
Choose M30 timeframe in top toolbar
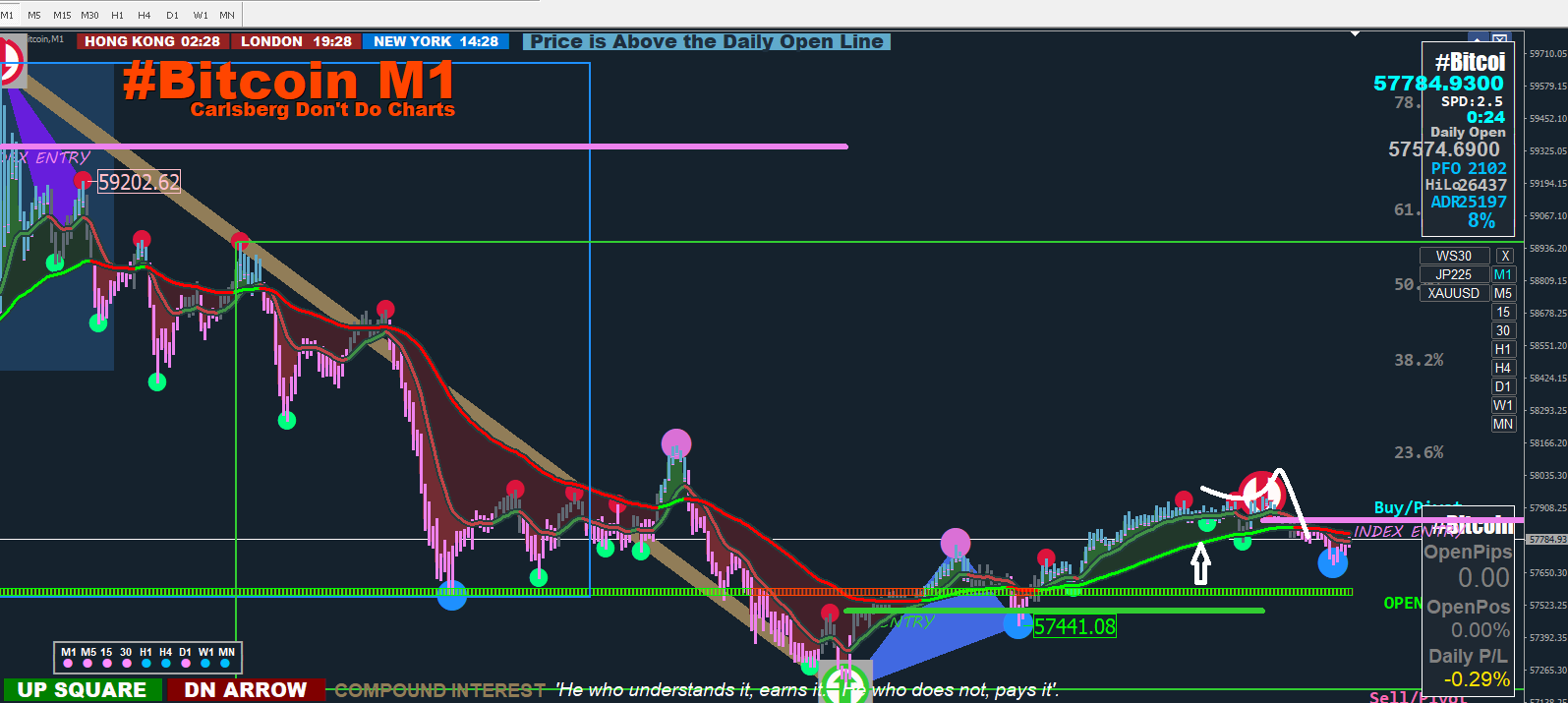click(x=89, y=15)
